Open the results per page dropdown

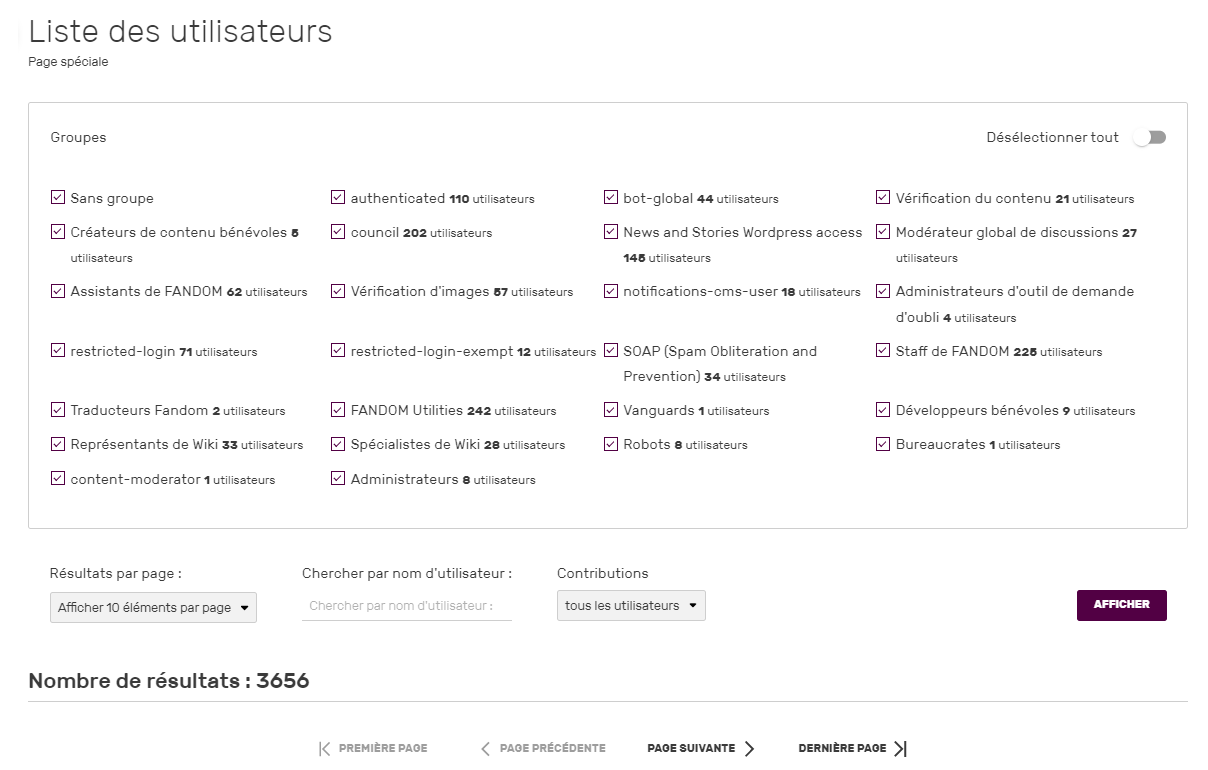point(153,607)
